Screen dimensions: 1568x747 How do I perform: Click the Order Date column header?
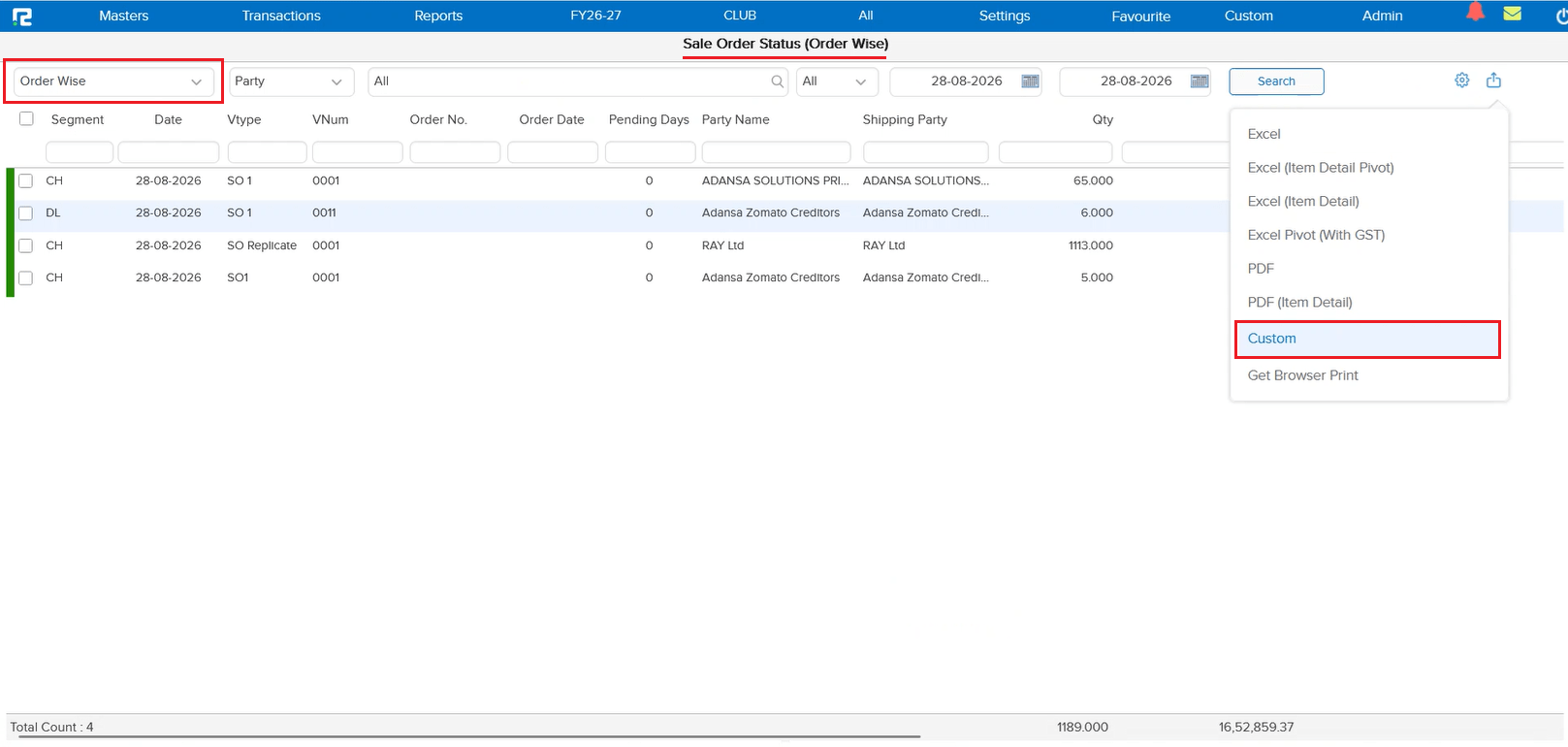(x=552, y=119)
